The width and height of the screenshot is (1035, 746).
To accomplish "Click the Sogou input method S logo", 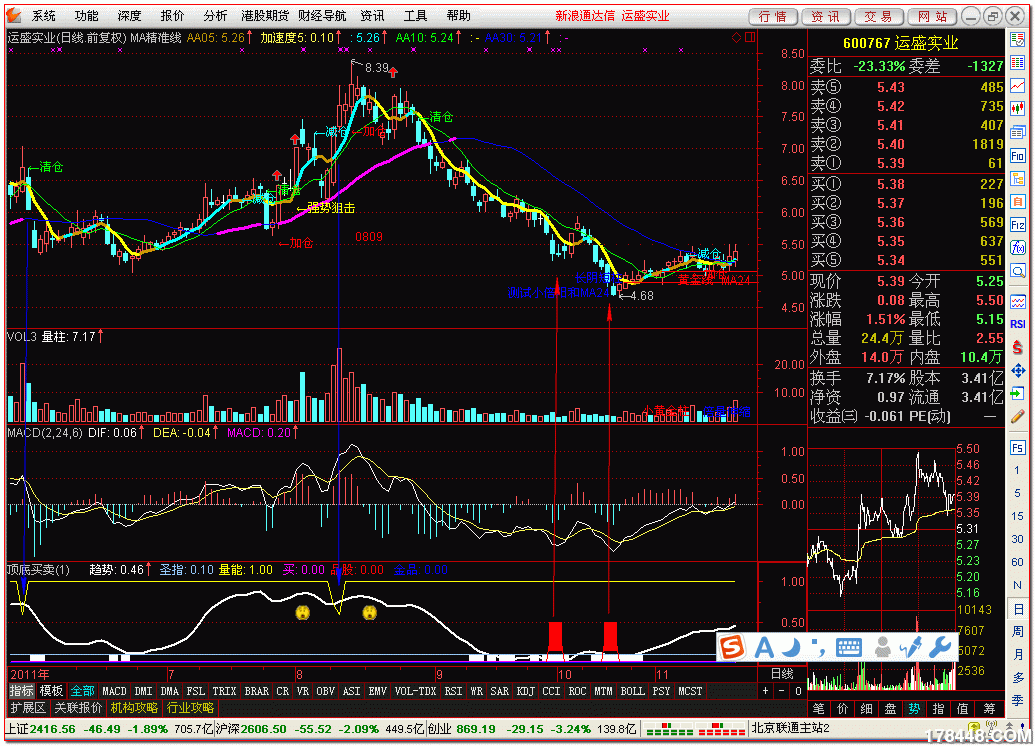I will pos(732,647).
